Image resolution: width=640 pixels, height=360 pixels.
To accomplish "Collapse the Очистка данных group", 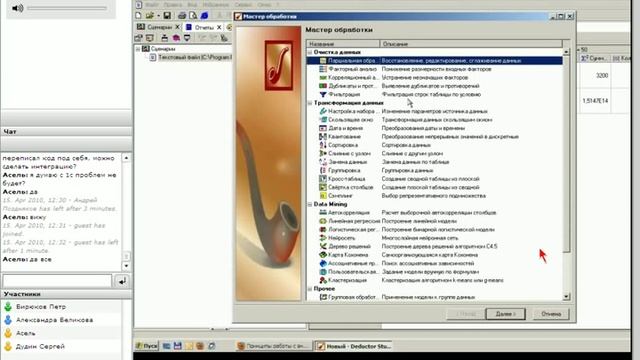I will point(310,52).
